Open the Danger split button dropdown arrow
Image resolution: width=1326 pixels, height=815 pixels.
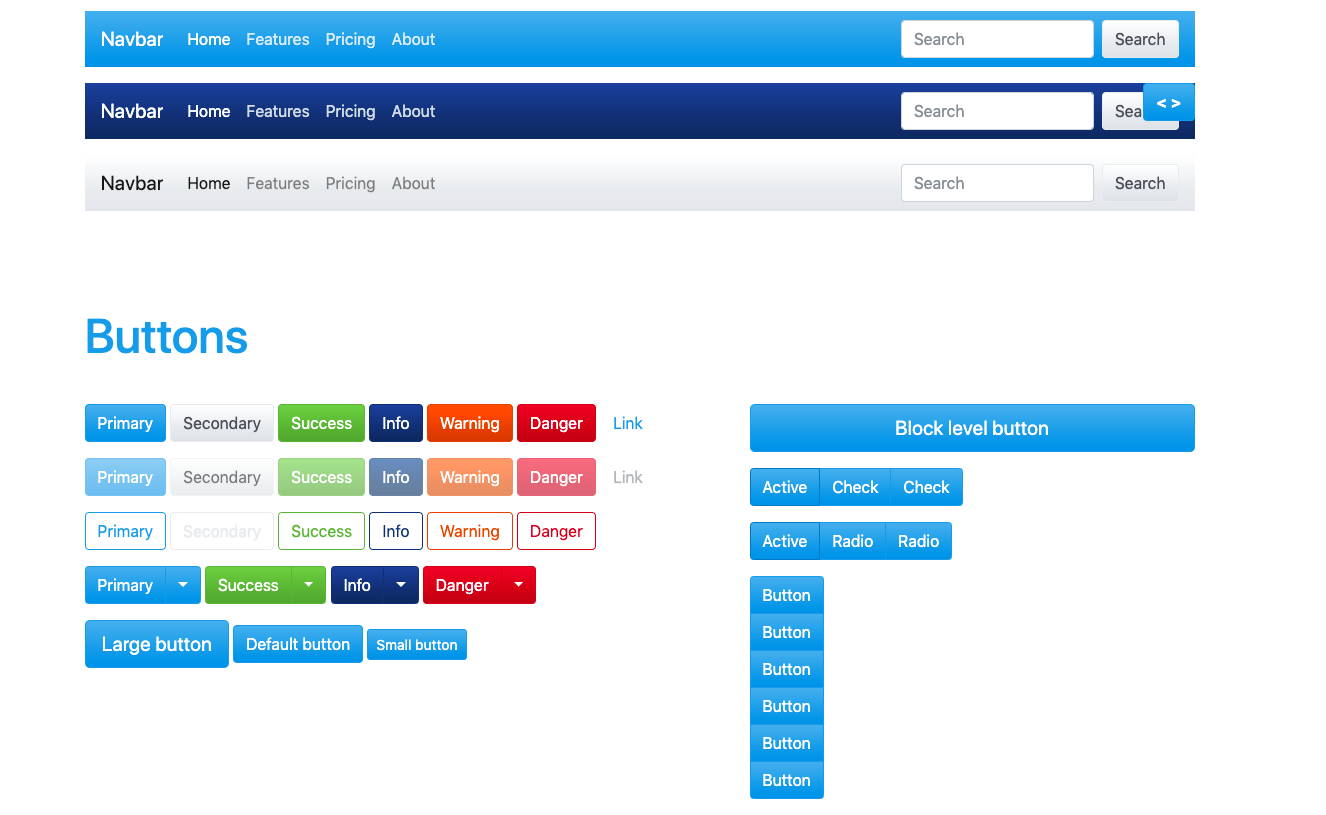tap(518, 585)
